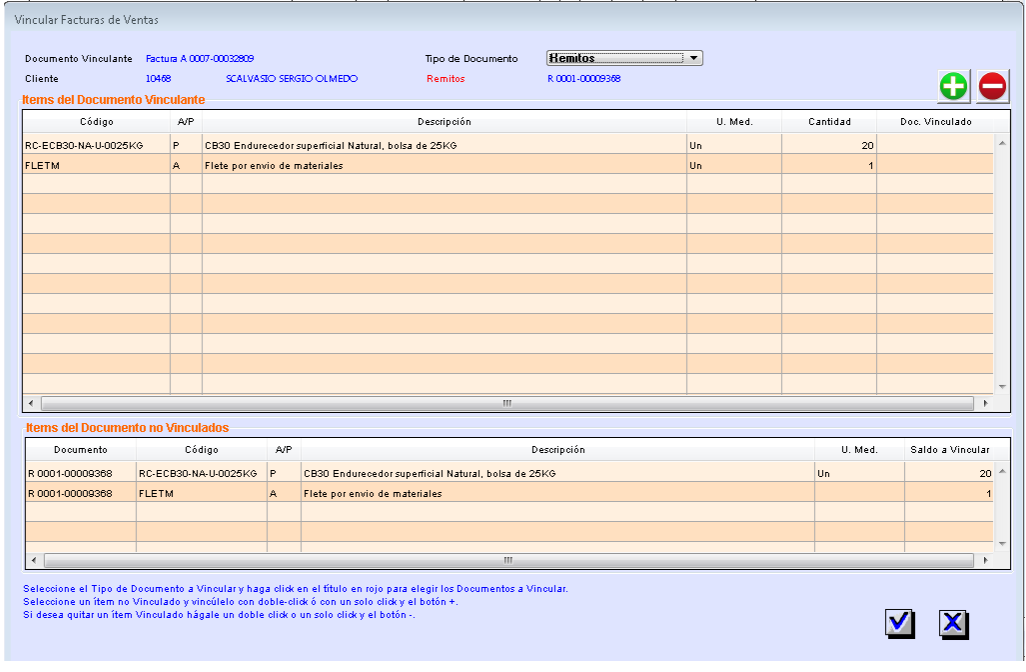Click A/P column header in lower table

point(284,450)
